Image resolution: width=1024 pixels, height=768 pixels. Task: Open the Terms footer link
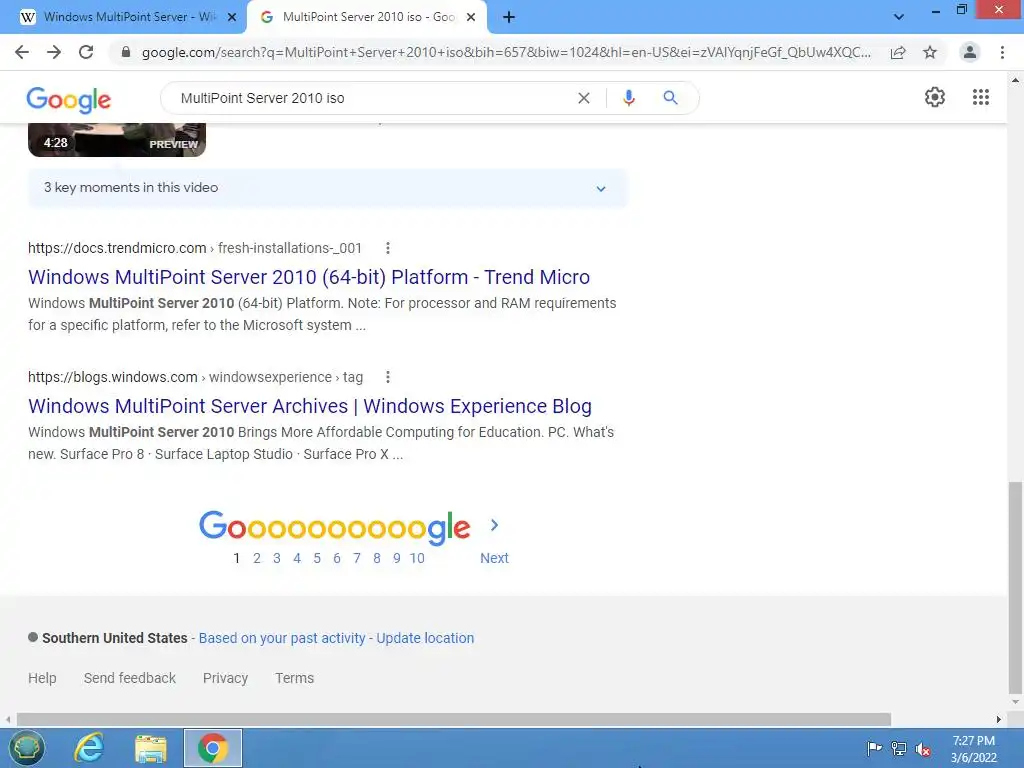[295, 678]
